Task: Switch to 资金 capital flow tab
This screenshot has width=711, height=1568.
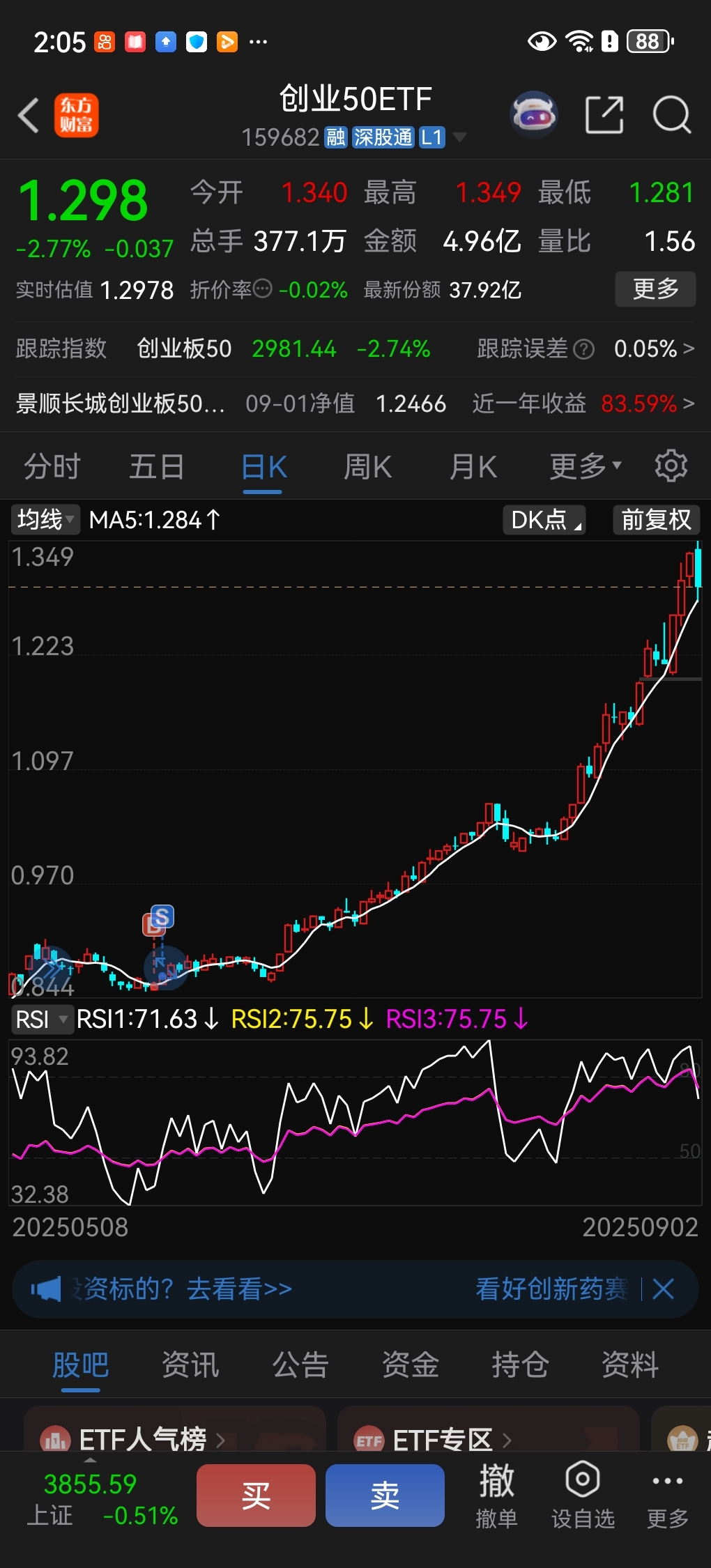Action: [x=411, y=1365]
